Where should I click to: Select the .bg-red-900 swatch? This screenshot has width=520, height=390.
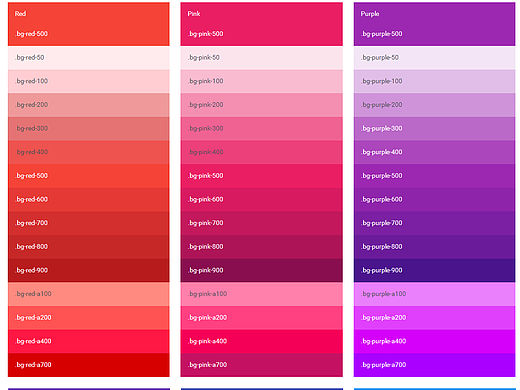(x=89, y=271)
